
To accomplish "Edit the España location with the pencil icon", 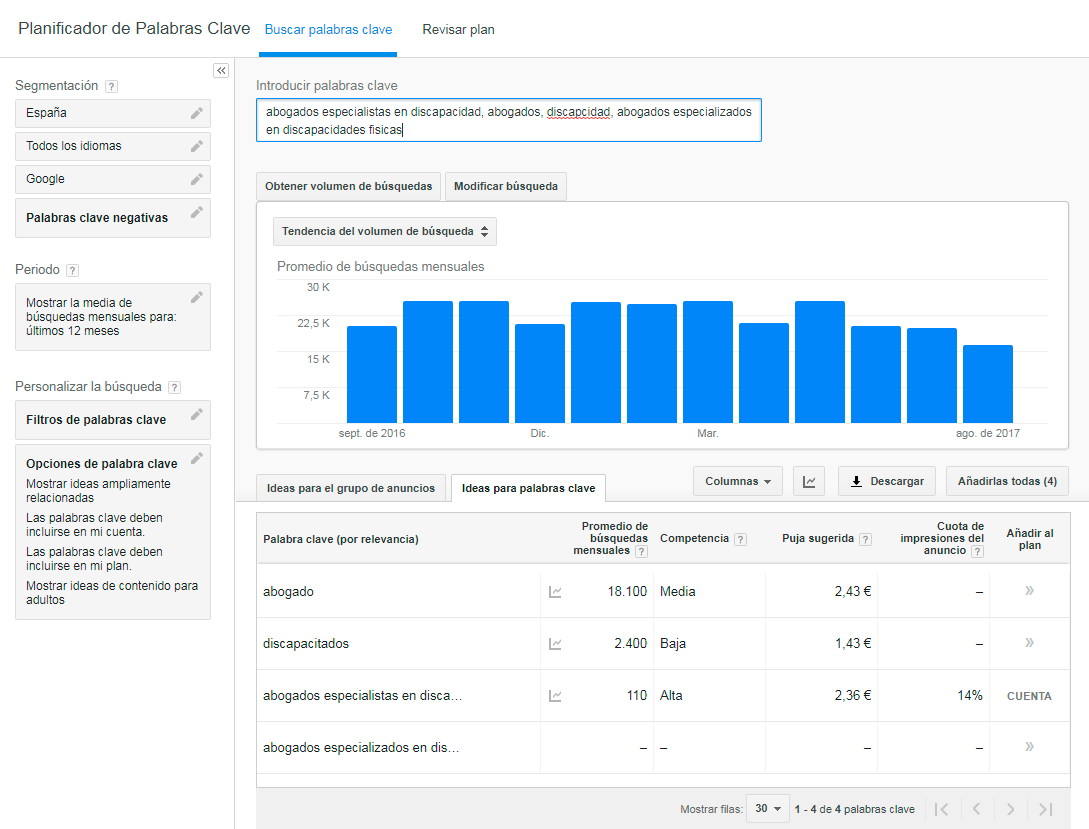I will coord(196,113).
